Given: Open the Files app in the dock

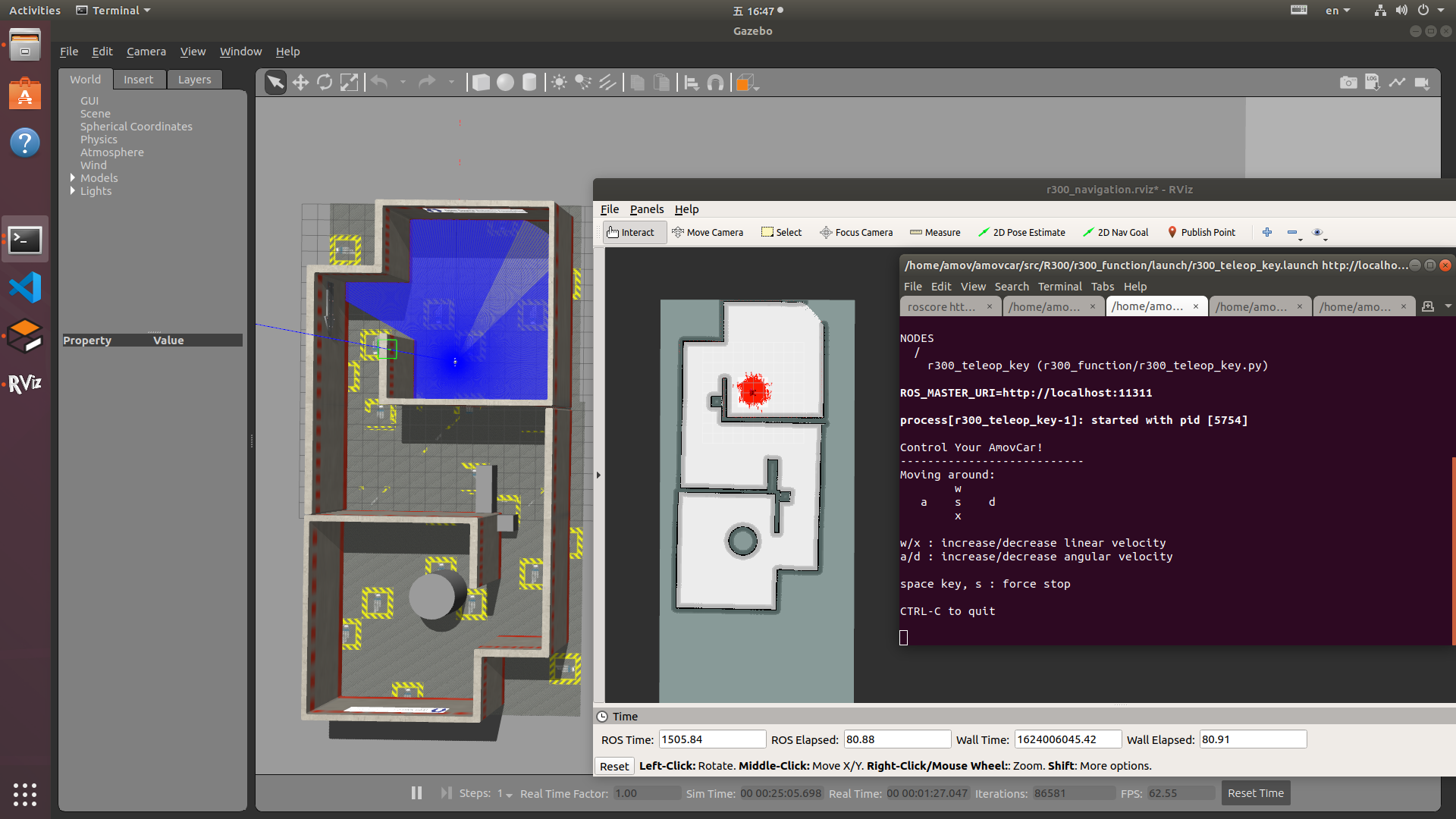Looking at the screenshot, I should pos(25,45).
